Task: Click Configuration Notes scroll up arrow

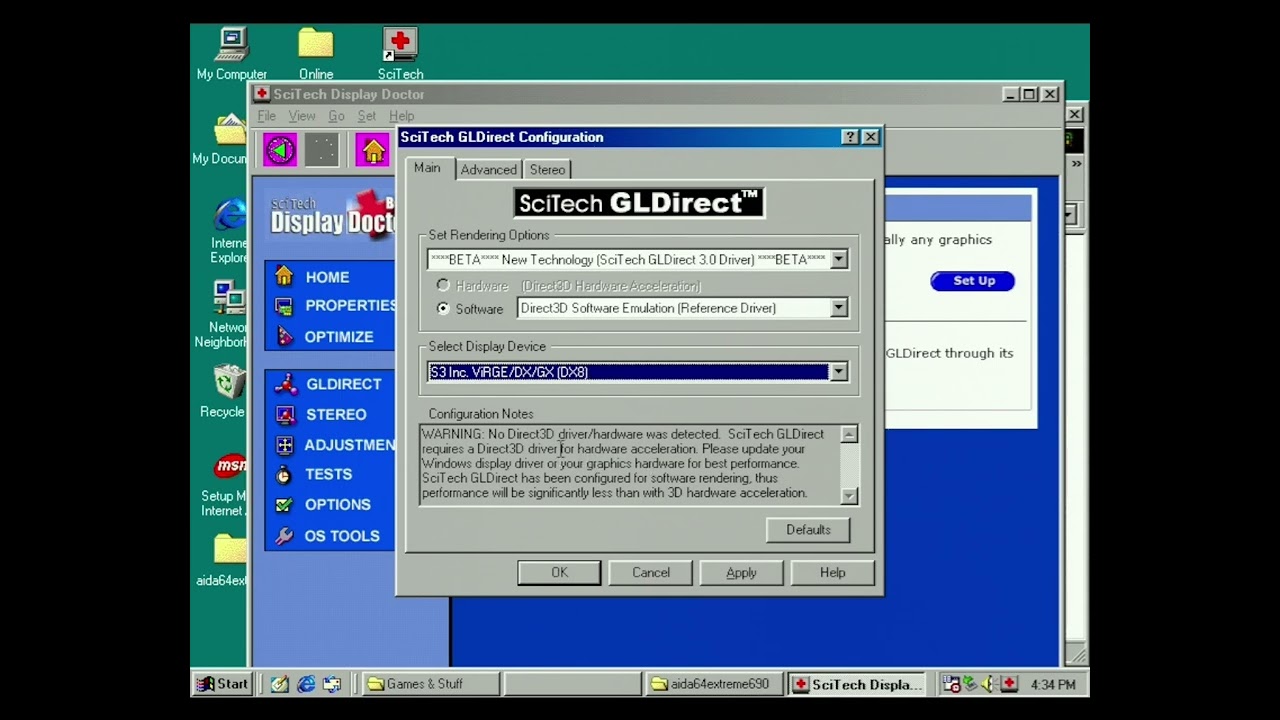Action: (849, 434)
